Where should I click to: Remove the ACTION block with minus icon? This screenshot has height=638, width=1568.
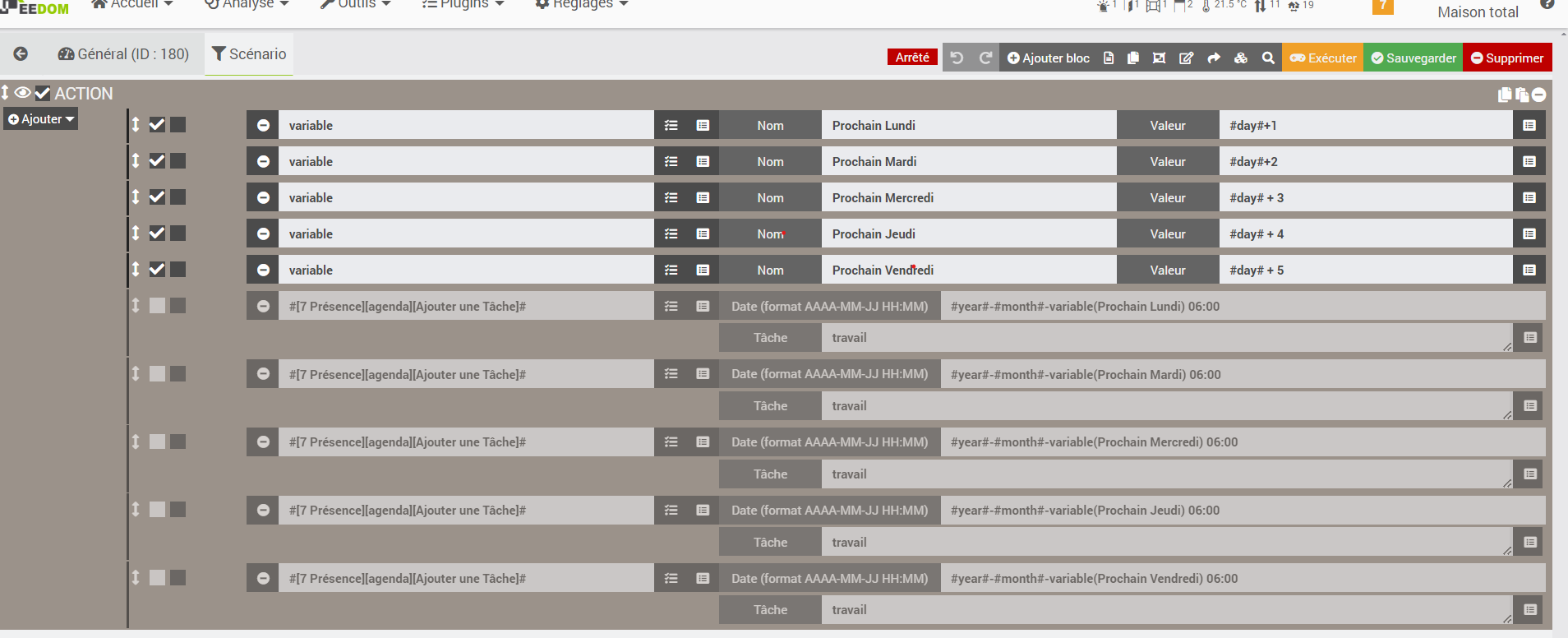(1538, 95)
